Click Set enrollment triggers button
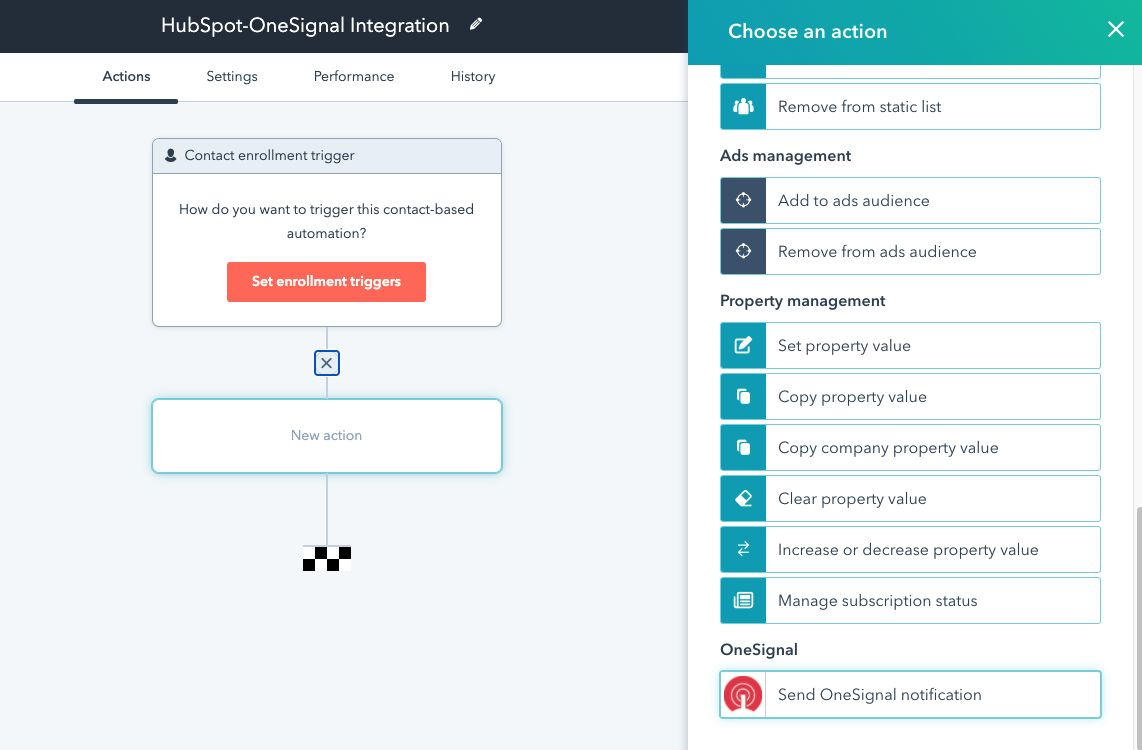Image resolution: width=1142 pixels, height=750 pixels. pyautogui.click(x=326, y=282)
